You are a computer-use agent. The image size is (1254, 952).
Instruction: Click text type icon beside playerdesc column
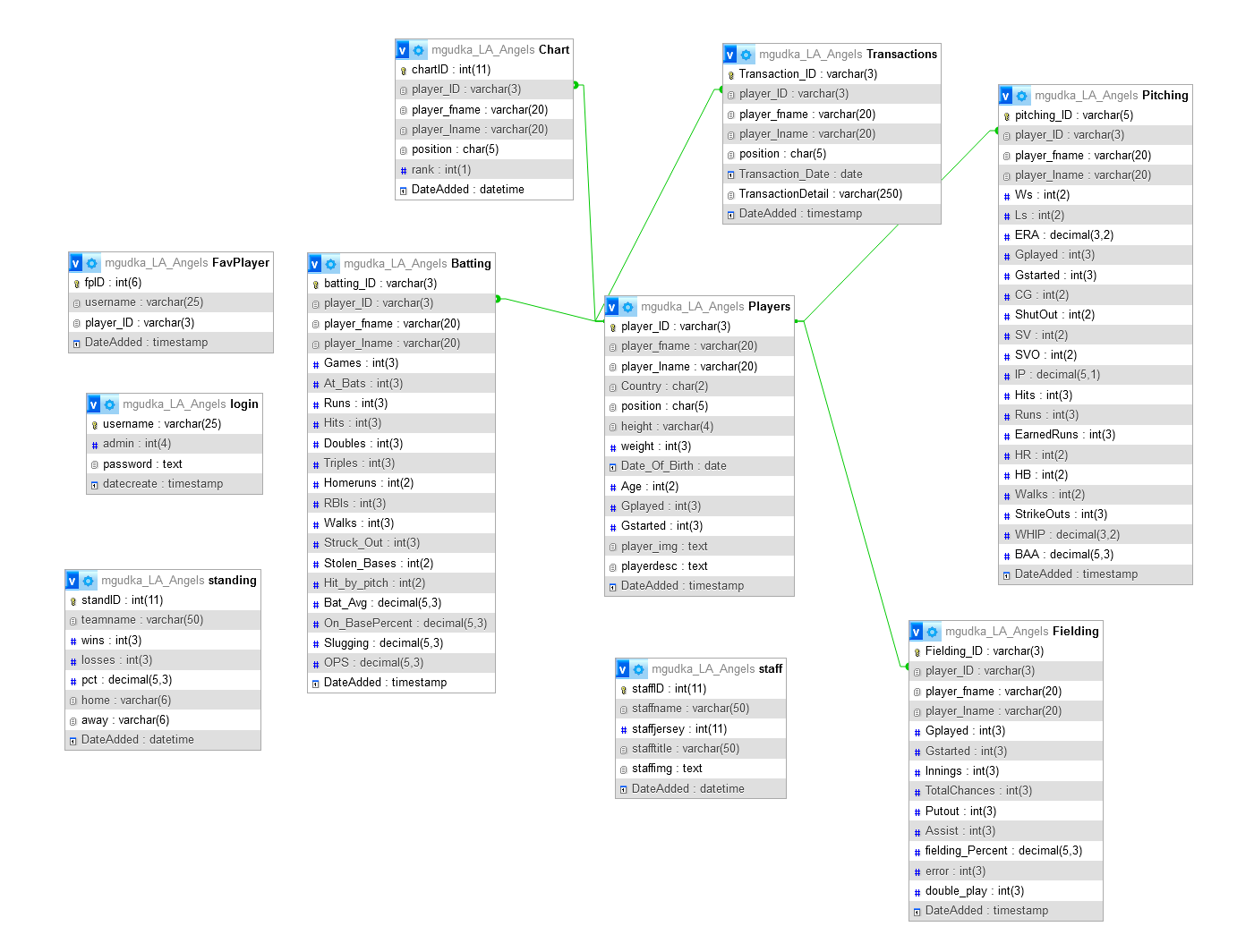(612, 567)
